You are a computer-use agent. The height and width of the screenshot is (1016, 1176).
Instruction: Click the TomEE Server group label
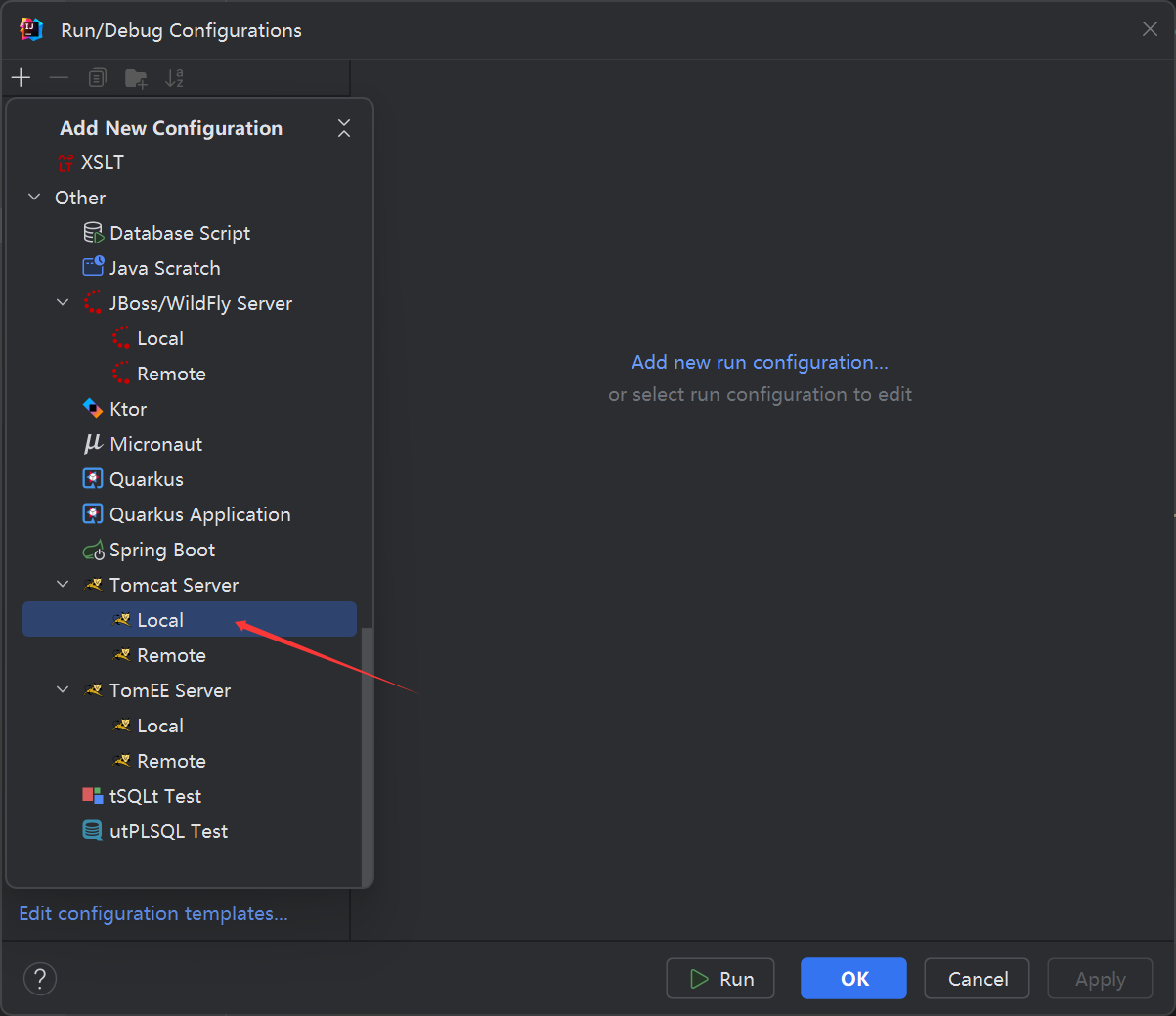click(170, 690)
